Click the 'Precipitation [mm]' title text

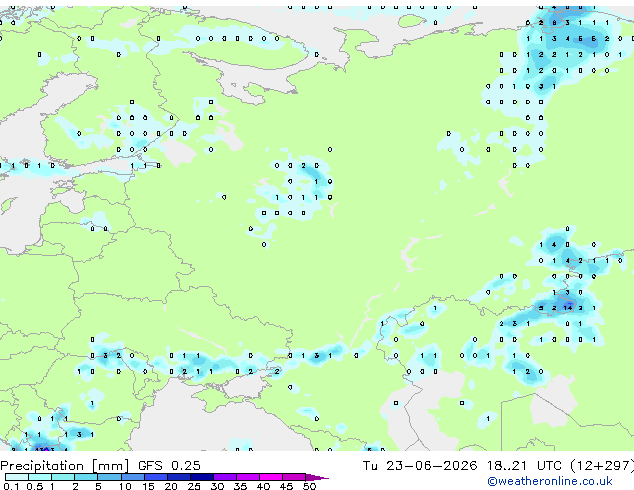[x=65, y=466]
